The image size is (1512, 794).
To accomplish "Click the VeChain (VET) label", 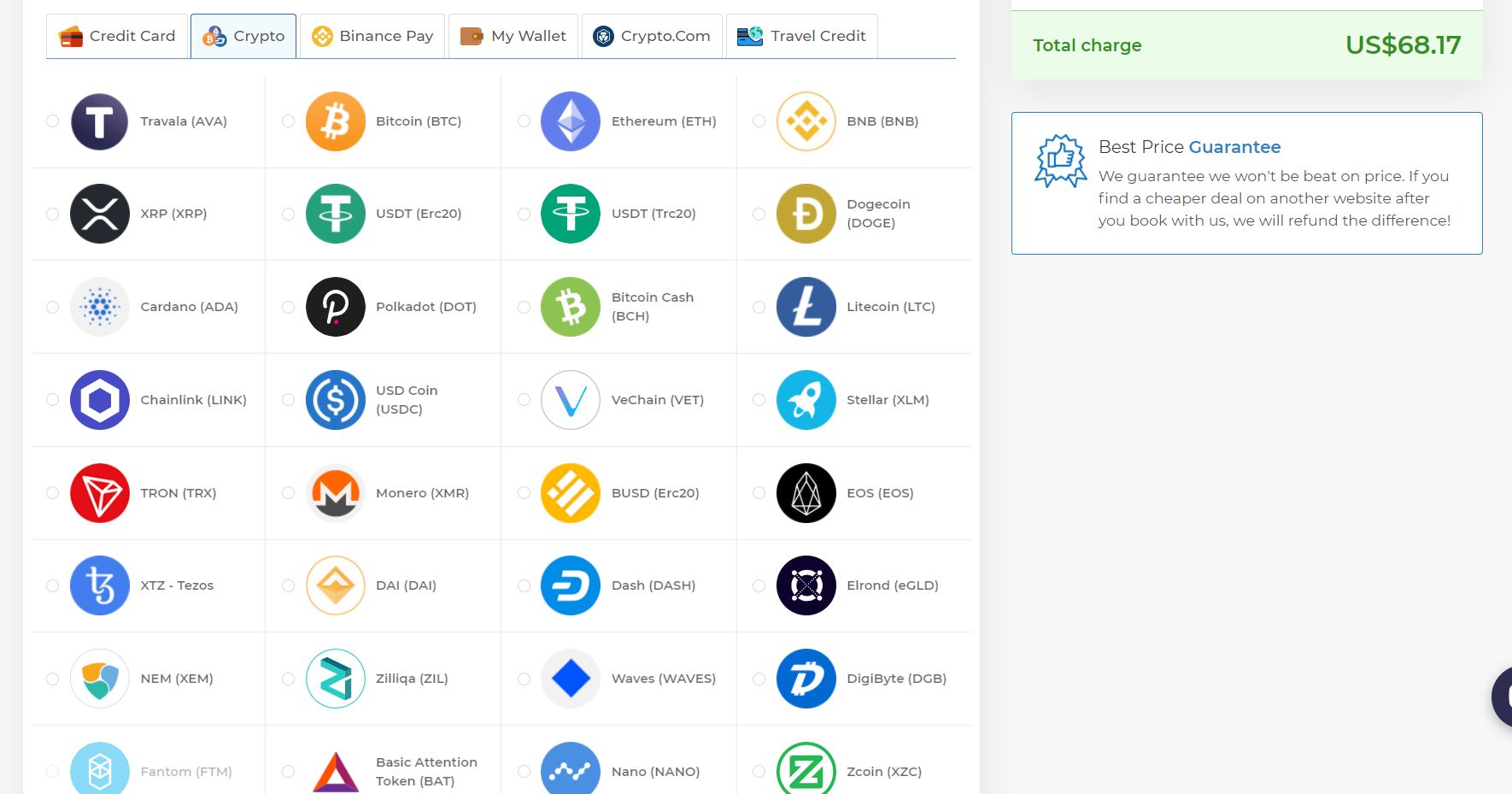I will pyautogui.click(x=658, y=400).
